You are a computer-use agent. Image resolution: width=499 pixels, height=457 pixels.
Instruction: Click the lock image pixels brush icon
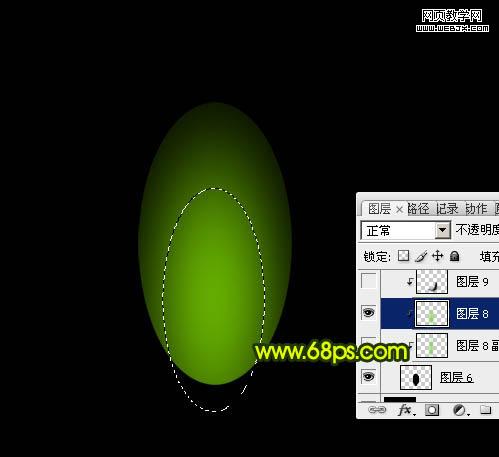(421, 256)
